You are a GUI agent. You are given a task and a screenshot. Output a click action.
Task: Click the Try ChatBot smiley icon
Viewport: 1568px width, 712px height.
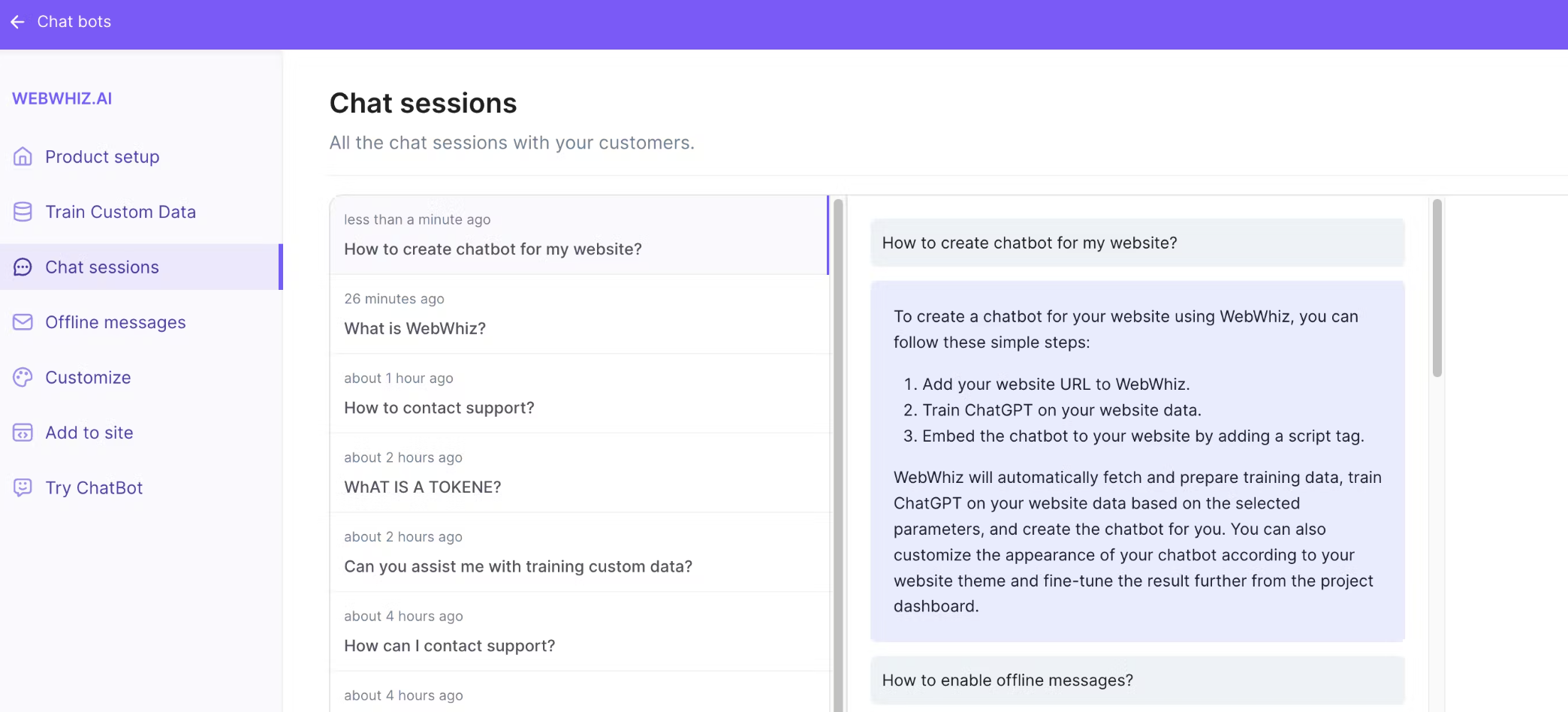click(23, 487)
